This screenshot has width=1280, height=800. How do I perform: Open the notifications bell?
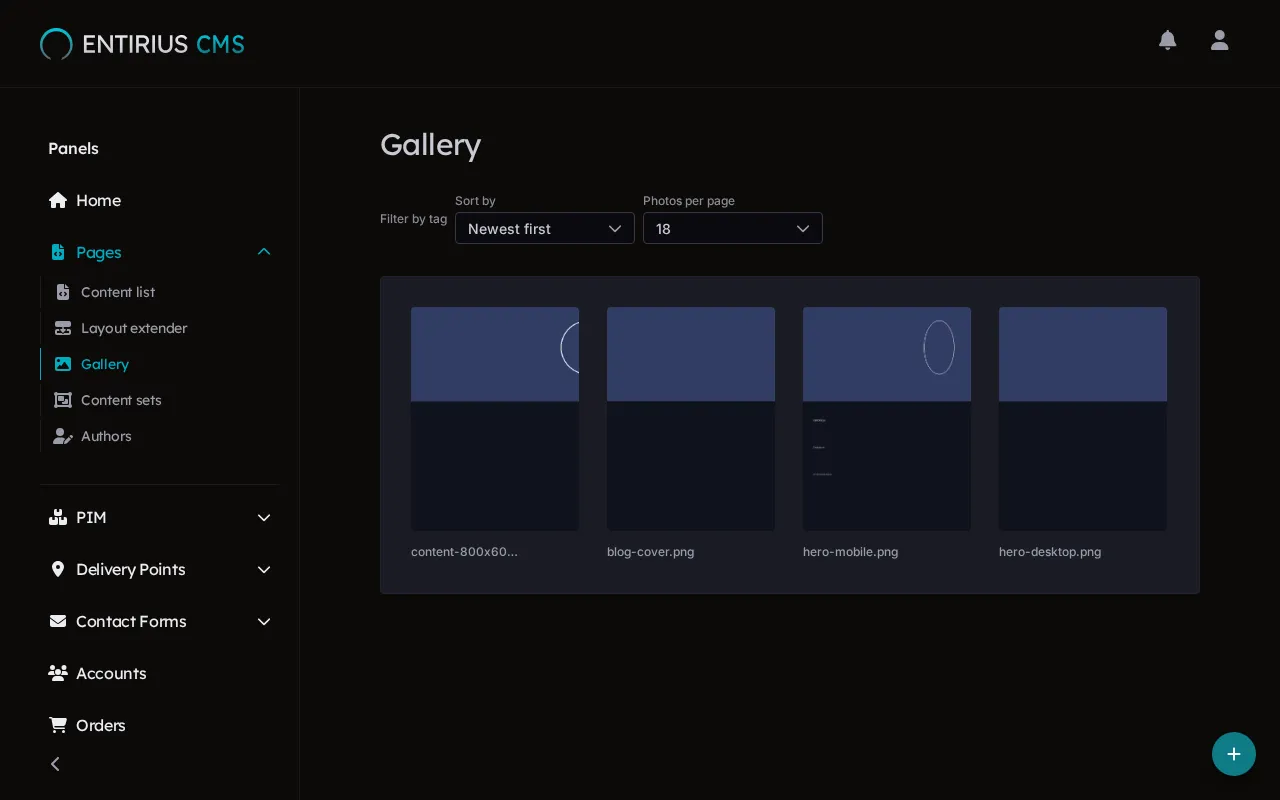(1167, 40)
